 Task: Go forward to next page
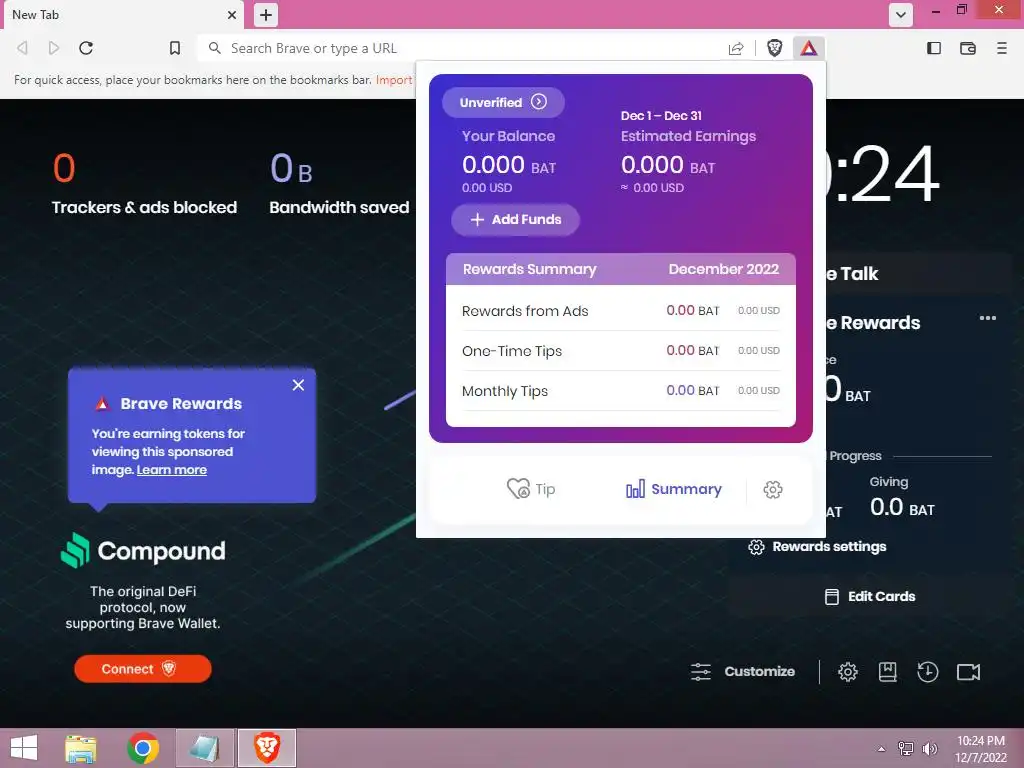coord(54,48)
